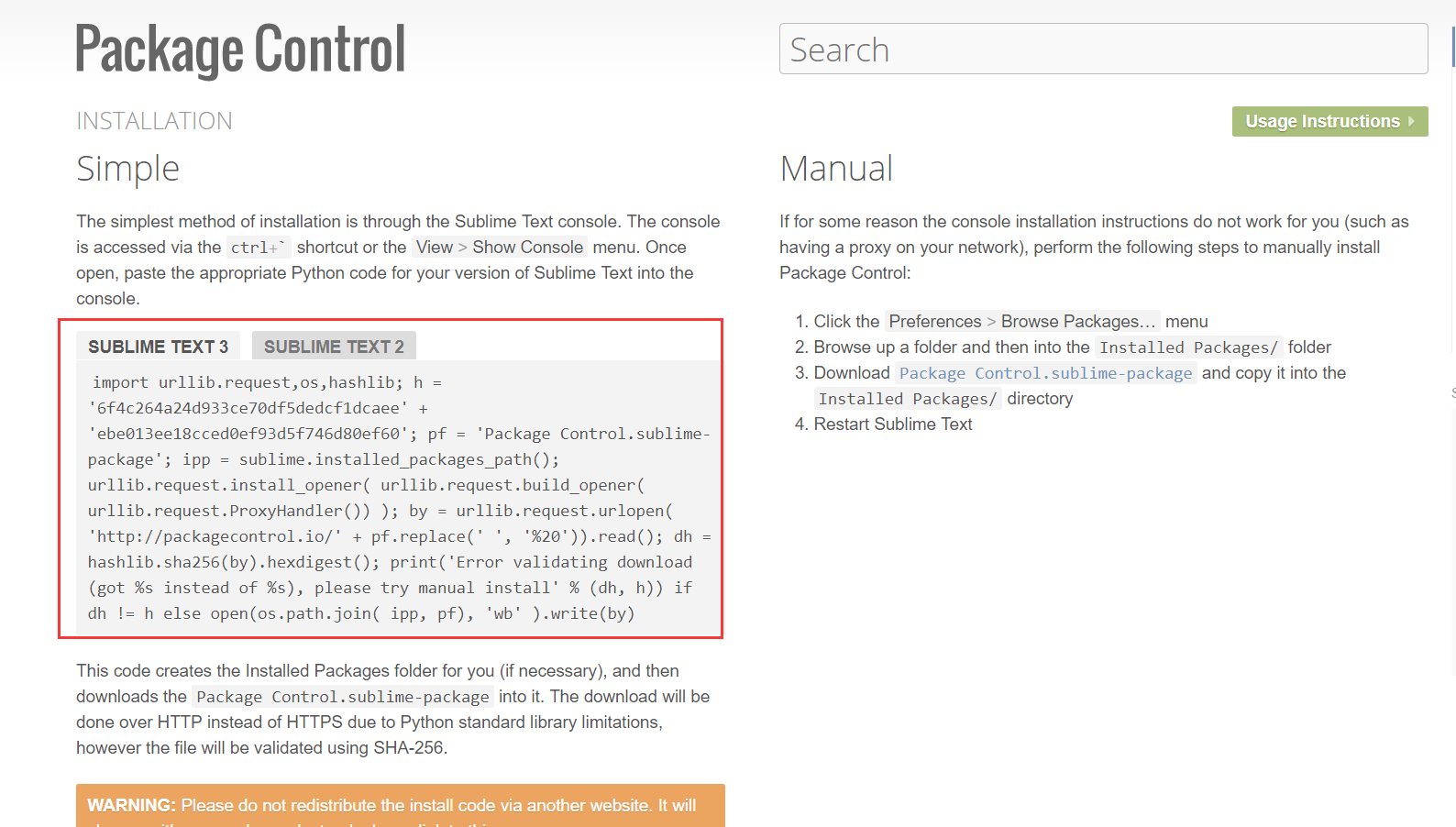The height and width of the screenshot is (827, 1456).
Task: Click the Package Control.sublime-package download link
Action: coord(1045,373)
